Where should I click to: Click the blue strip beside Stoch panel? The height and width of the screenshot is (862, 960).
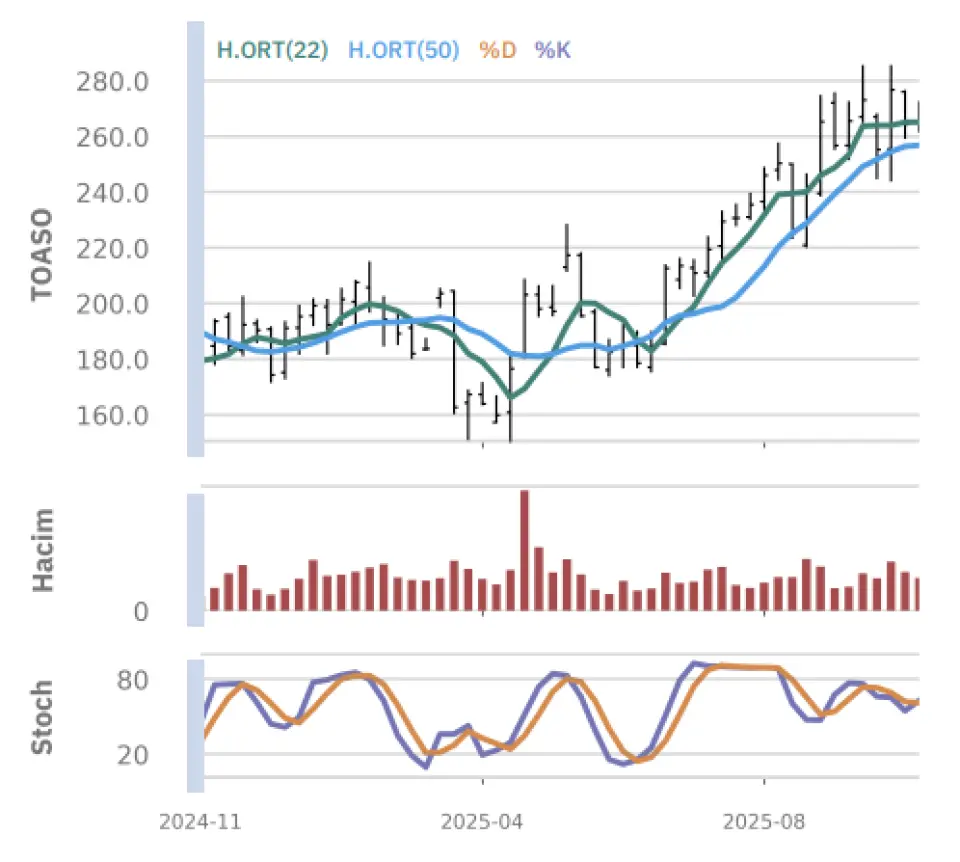tap(195, 725)
